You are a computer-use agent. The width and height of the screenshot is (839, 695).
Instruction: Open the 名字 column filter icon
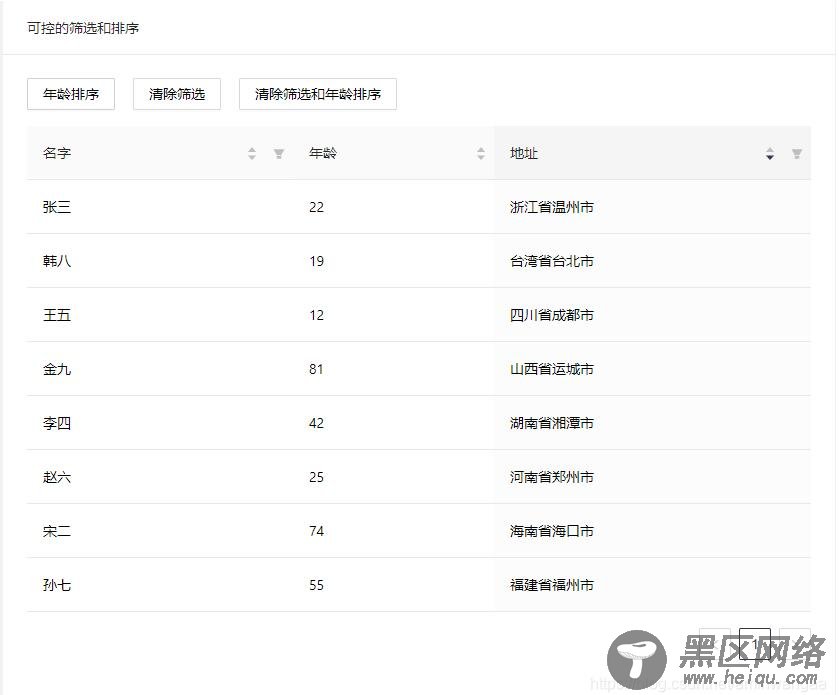tap(279, 154)
